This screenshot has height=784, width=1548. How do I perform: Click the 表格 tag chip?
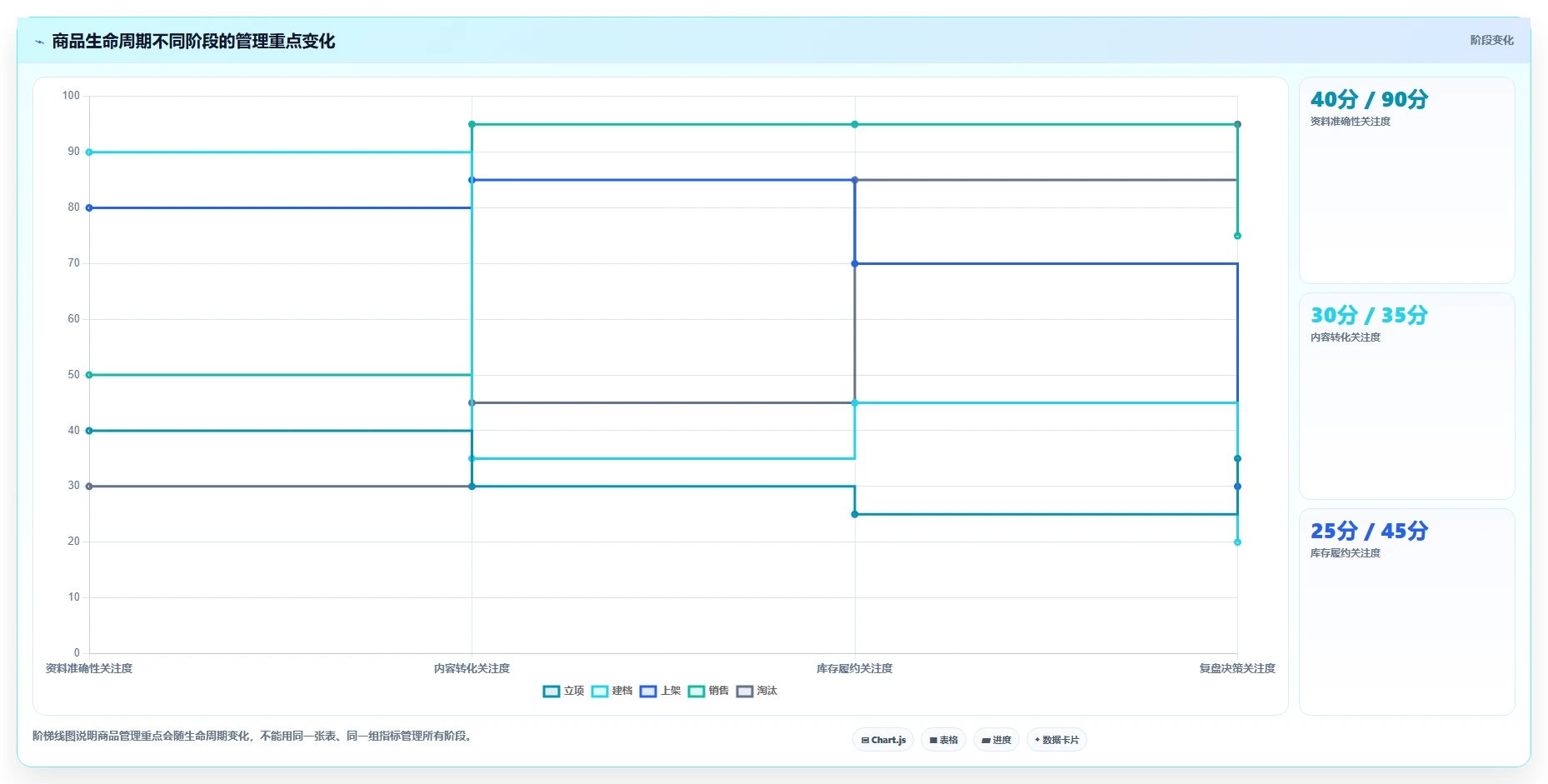tap(943, 740)
